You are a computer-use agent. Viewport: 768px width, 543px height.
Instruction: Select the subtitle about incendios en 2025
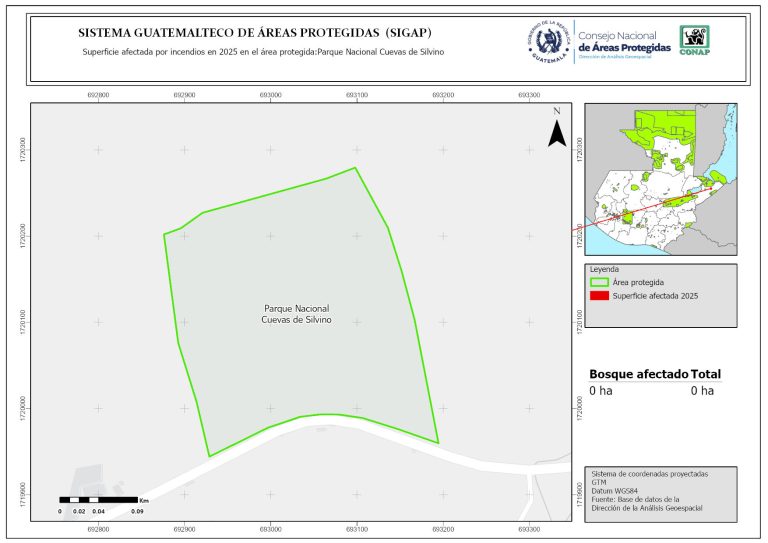click(262, 51)
